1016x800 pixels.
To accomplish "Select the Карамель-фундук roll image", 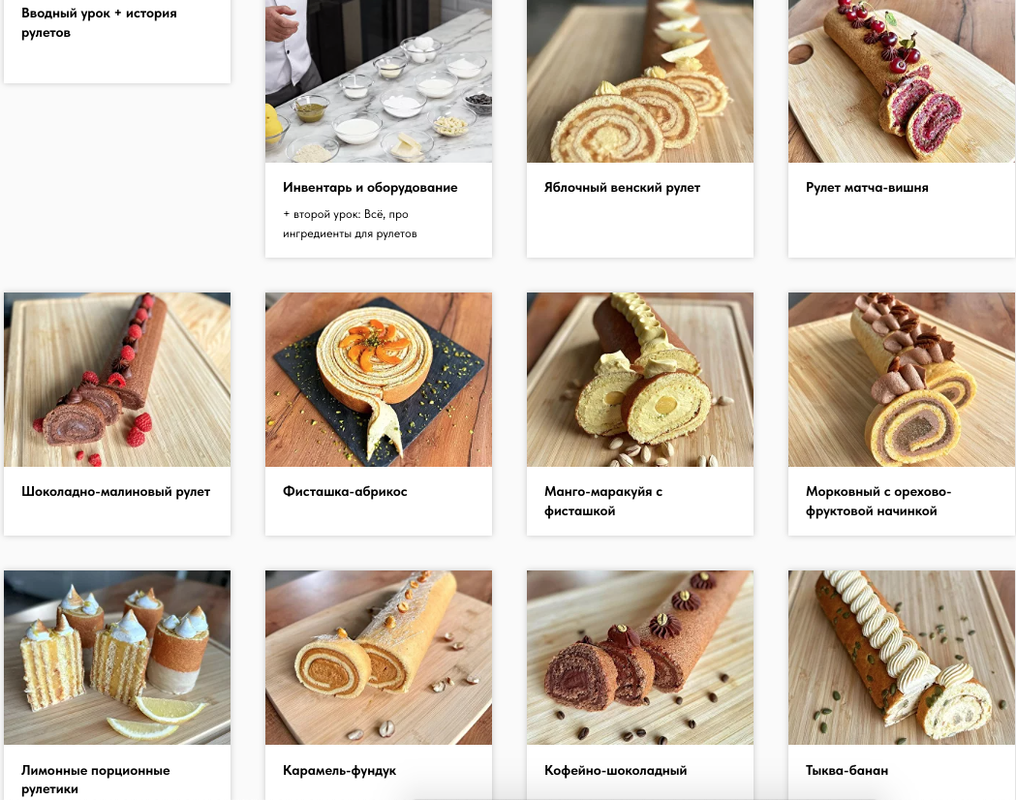I will click(378, 657).
